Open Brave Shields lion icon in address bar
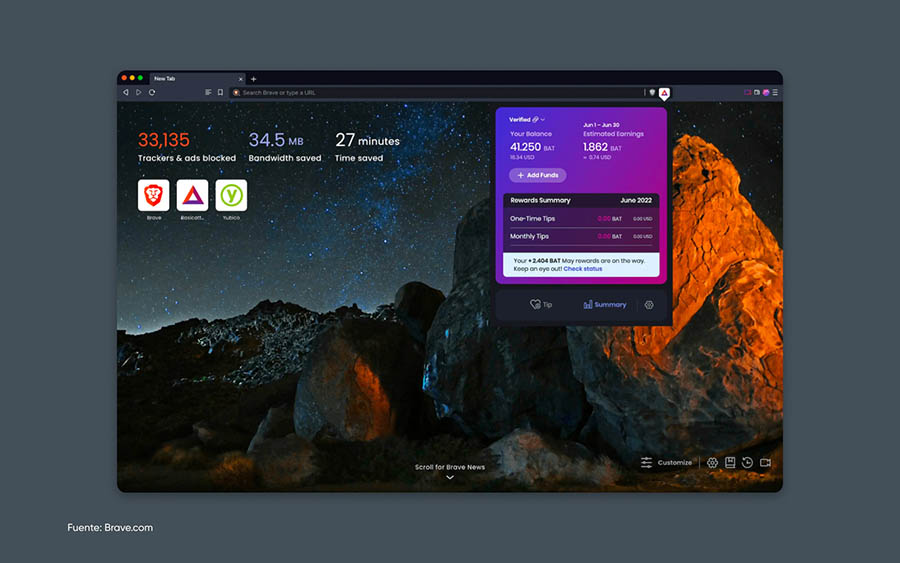 coord(652,92)
